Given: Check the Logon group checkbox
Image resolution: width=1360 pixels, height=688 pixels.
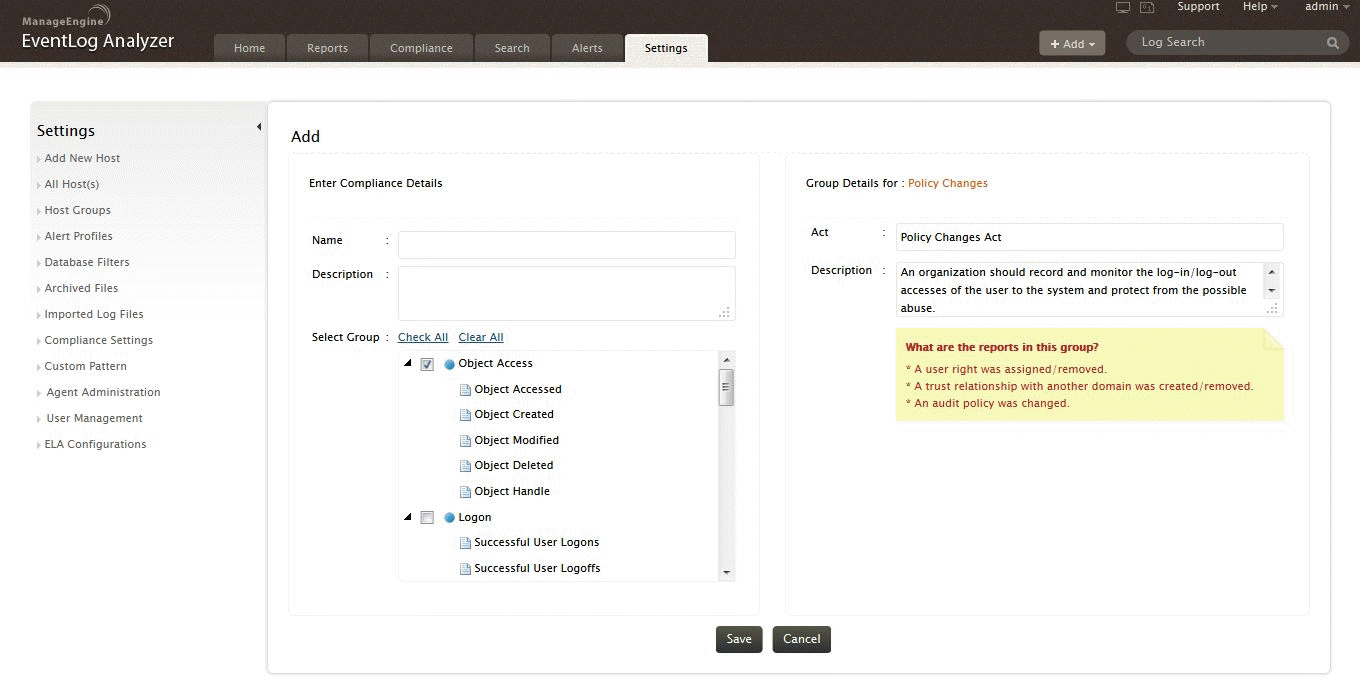Looking at the screenshot, I should point(427,518).
